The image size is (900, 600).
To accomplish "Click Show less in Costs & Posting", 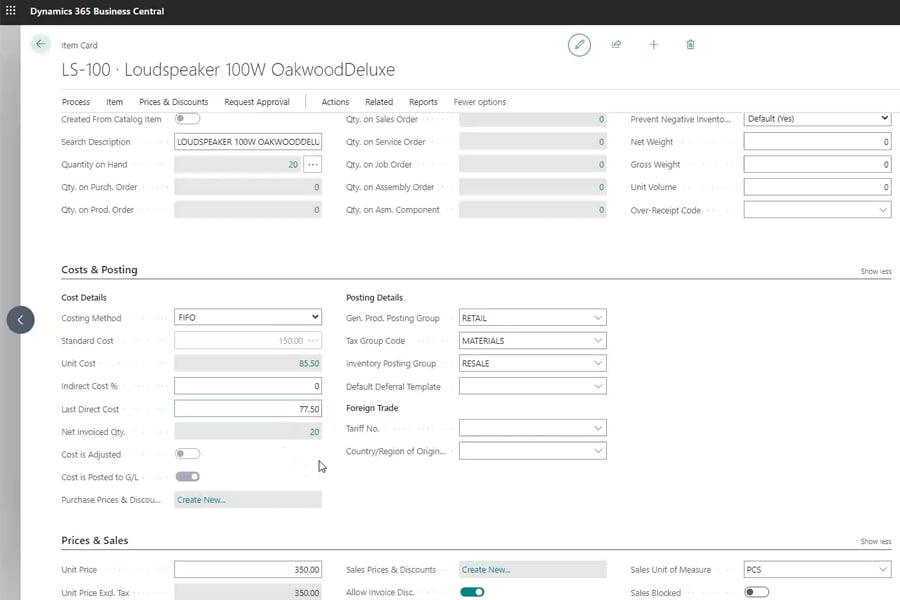I will (x=875, y=271).
